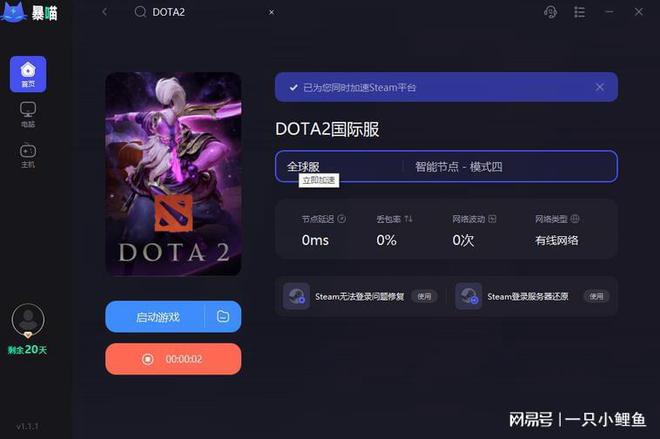Dismiss the 已为您同时加速Steam平台 banner
660x439 pixels.
click(599, 87)
